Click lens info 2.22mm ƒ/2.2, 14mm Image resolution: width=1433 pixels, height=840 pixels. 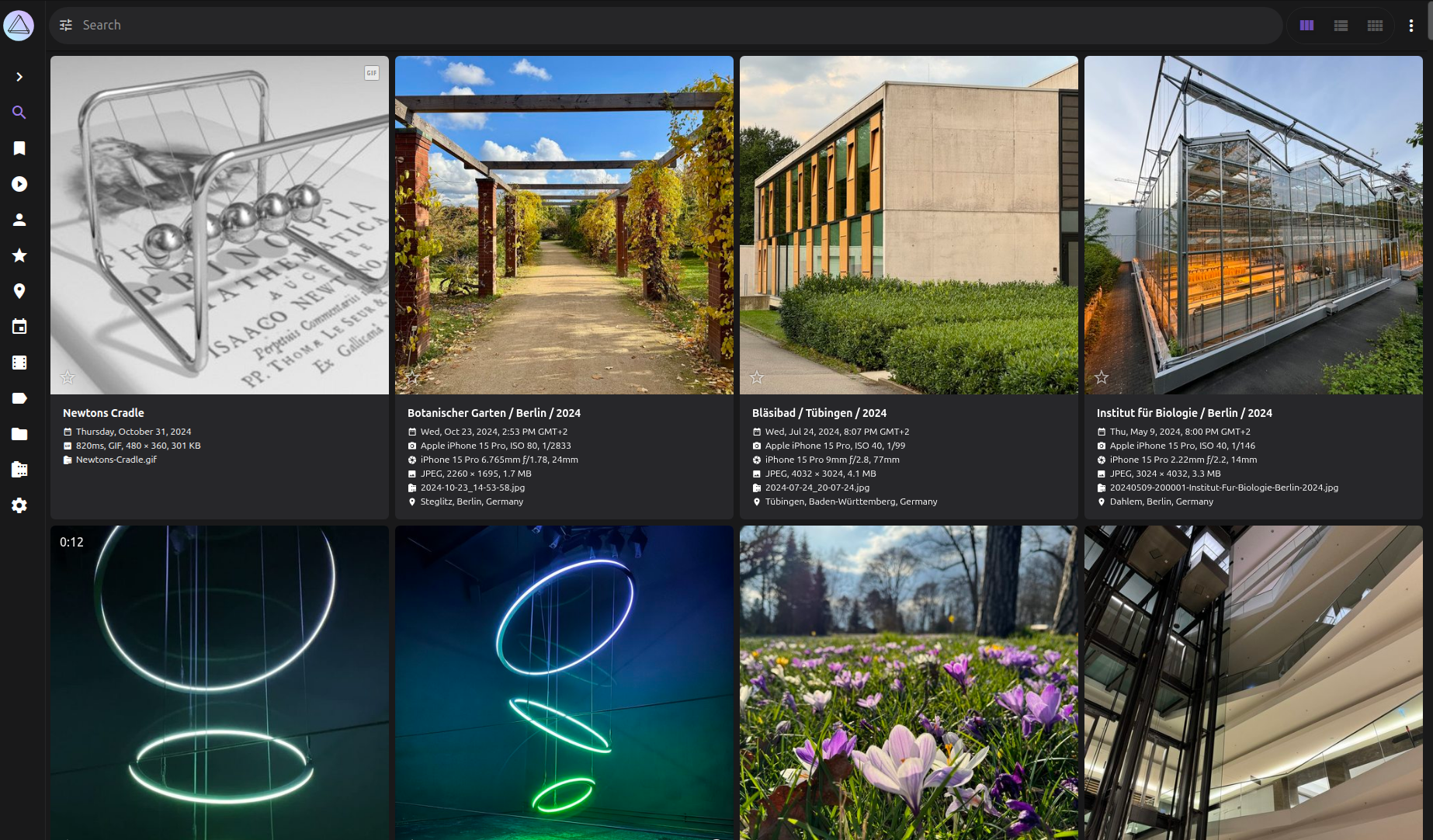click(x=1183, y=460)
